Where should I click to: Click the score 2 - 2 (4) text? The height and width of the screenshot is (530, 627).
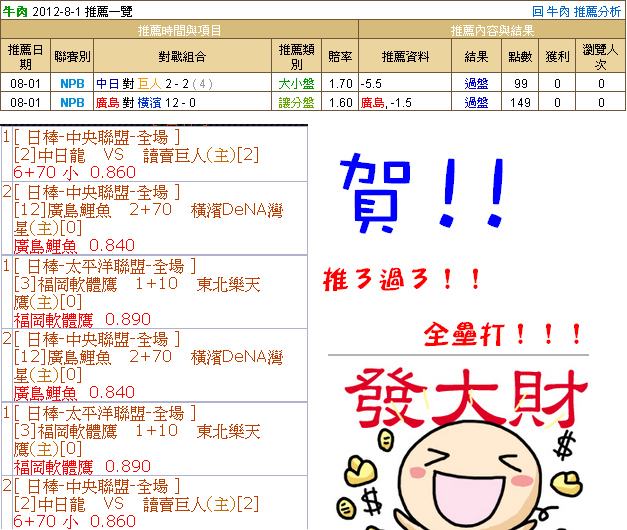189,84
